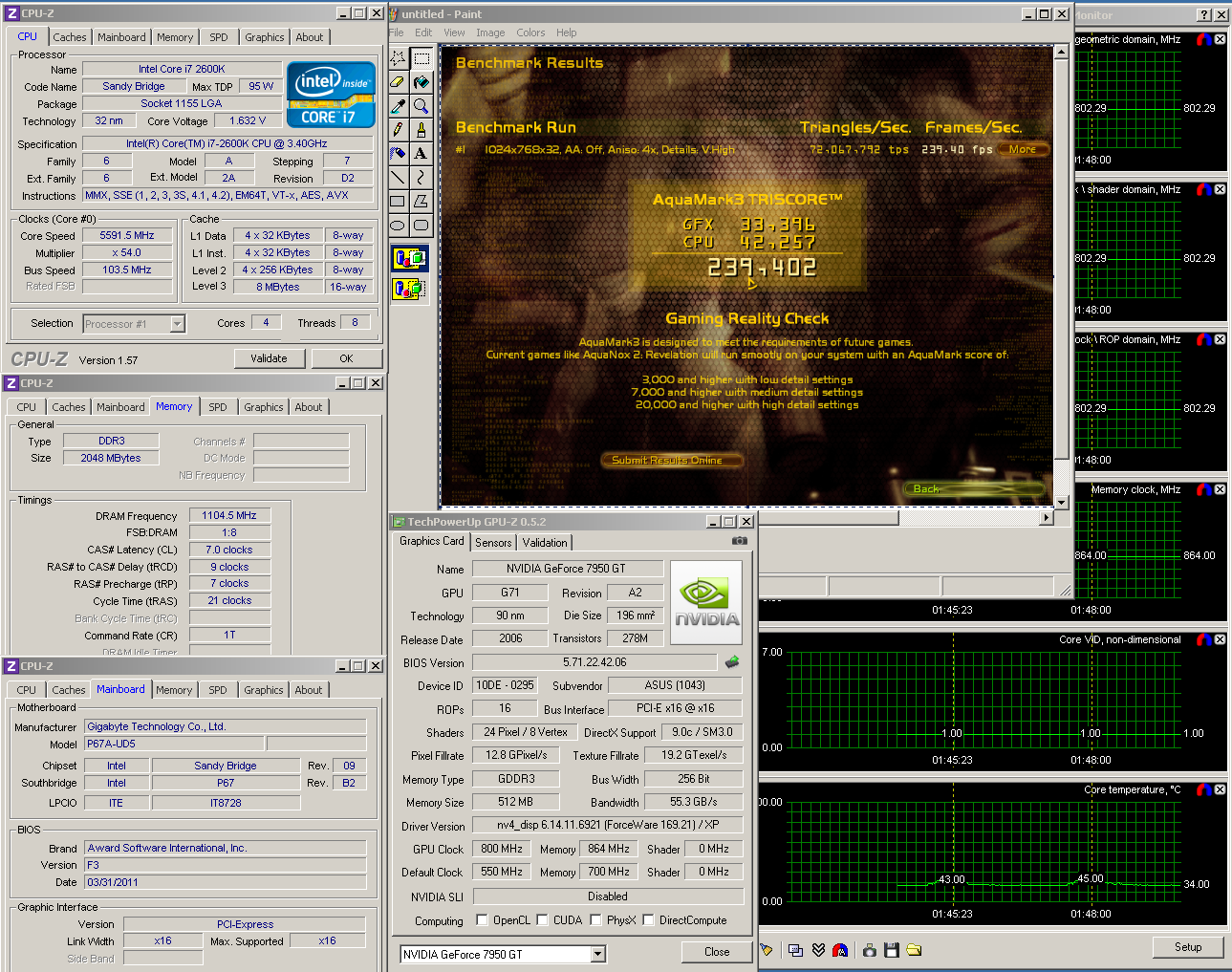Click the GPU-Z screenshot camera icon
The image size is (1232, 972).
[x=739, y=541]
